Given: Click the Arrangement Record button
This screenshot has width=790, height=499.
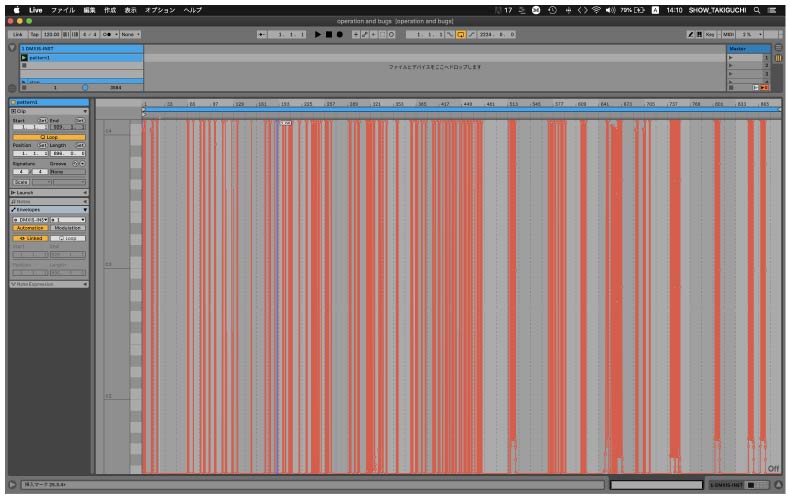Looking at the screenshot, I should (x=339, y=34).
